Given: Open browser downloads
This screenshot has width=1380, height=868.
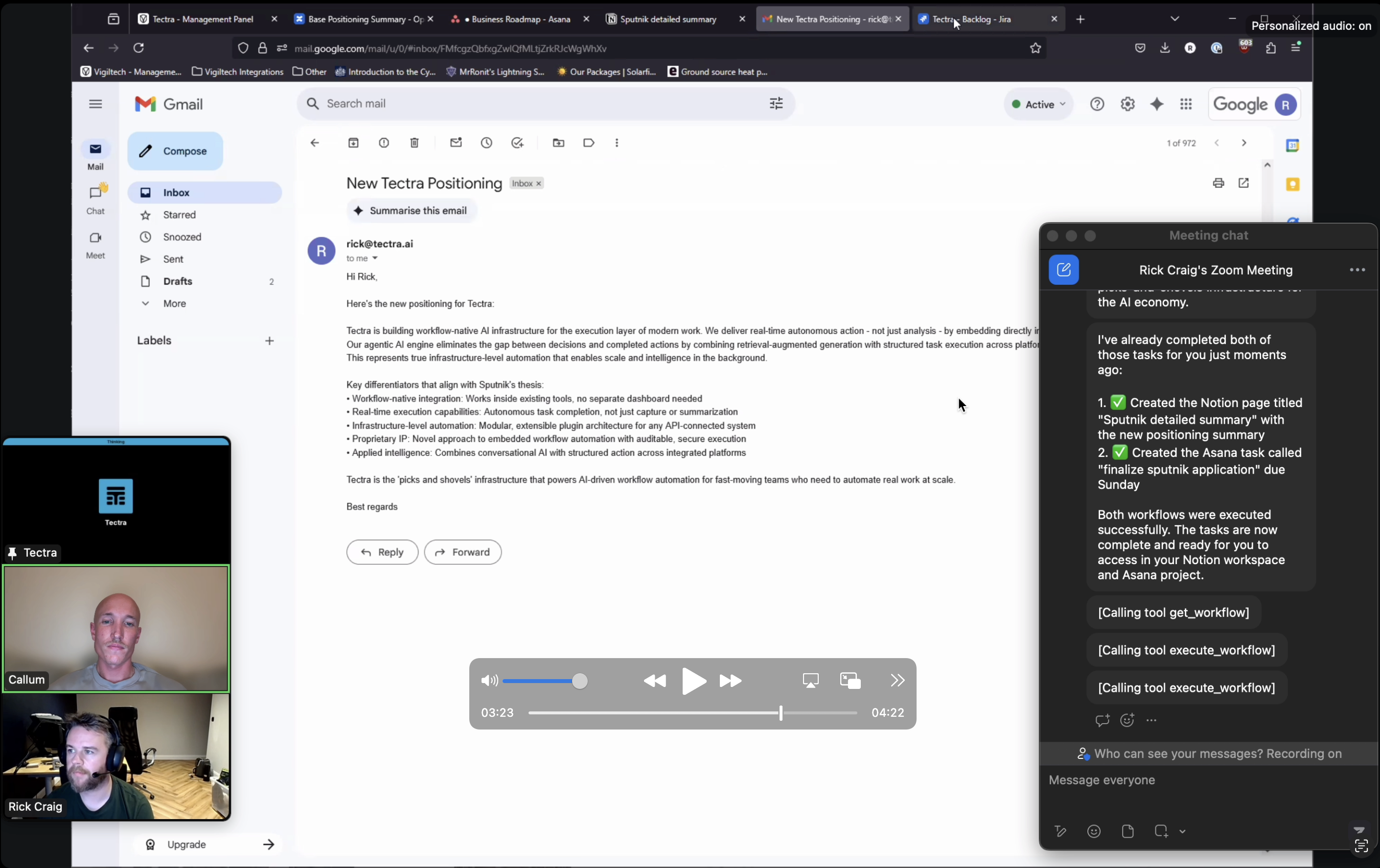Looking at the screenshot, I should (x=1165, y=48).
